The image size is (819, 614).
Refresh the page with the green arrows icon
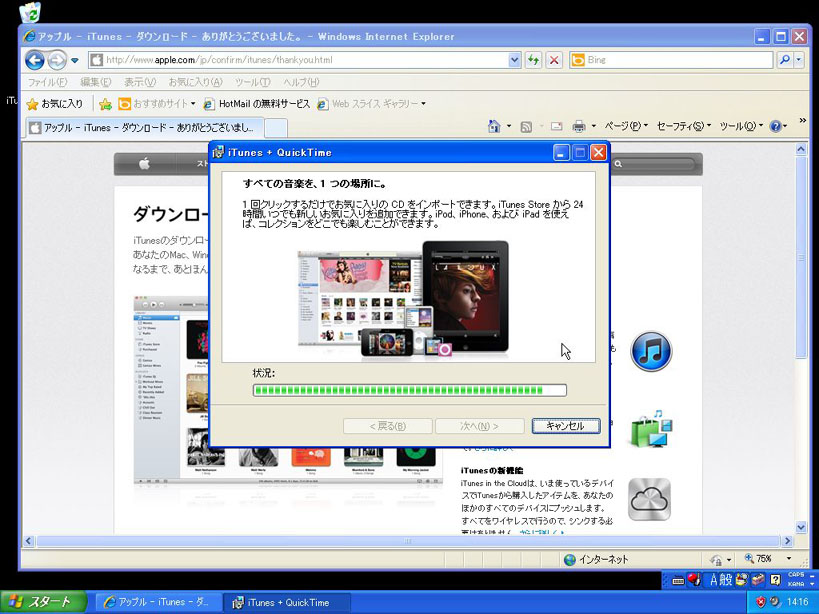tap(533, 60)
